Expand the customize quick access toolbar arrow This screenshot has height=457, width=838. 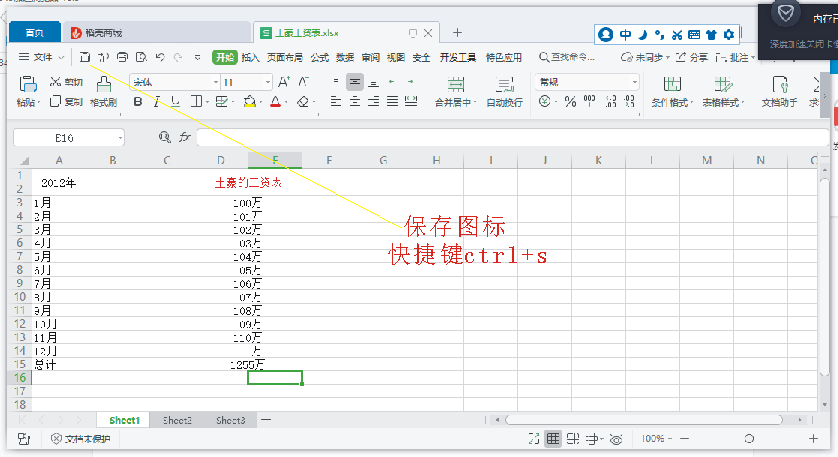point(197,57)
